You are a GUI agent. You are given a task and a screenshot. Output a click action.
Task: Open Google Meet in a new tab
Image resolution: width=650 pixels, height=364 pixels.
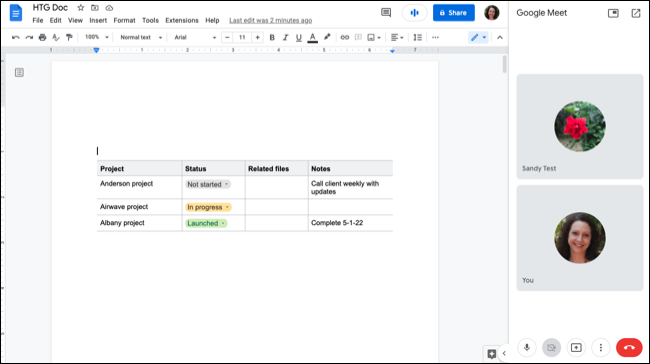636,13
